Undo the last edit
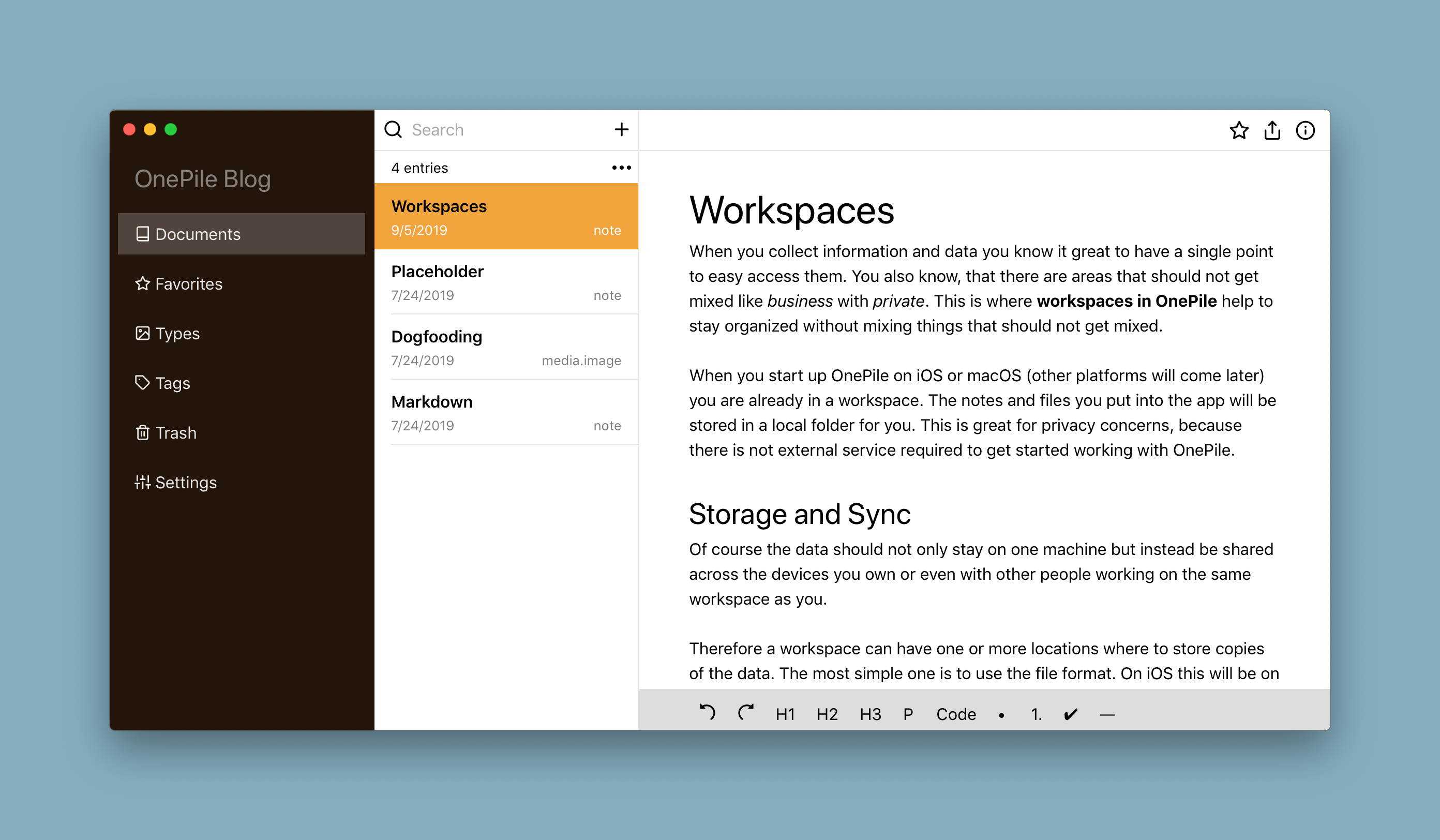This screenshot has height=840, width=1440. pos(708,714)
